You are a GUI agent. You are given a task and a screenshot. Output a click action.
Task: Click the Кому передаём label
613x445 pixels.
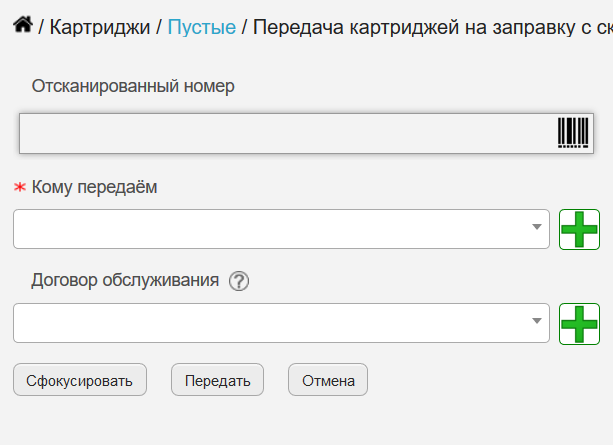[x=94, y=187]
